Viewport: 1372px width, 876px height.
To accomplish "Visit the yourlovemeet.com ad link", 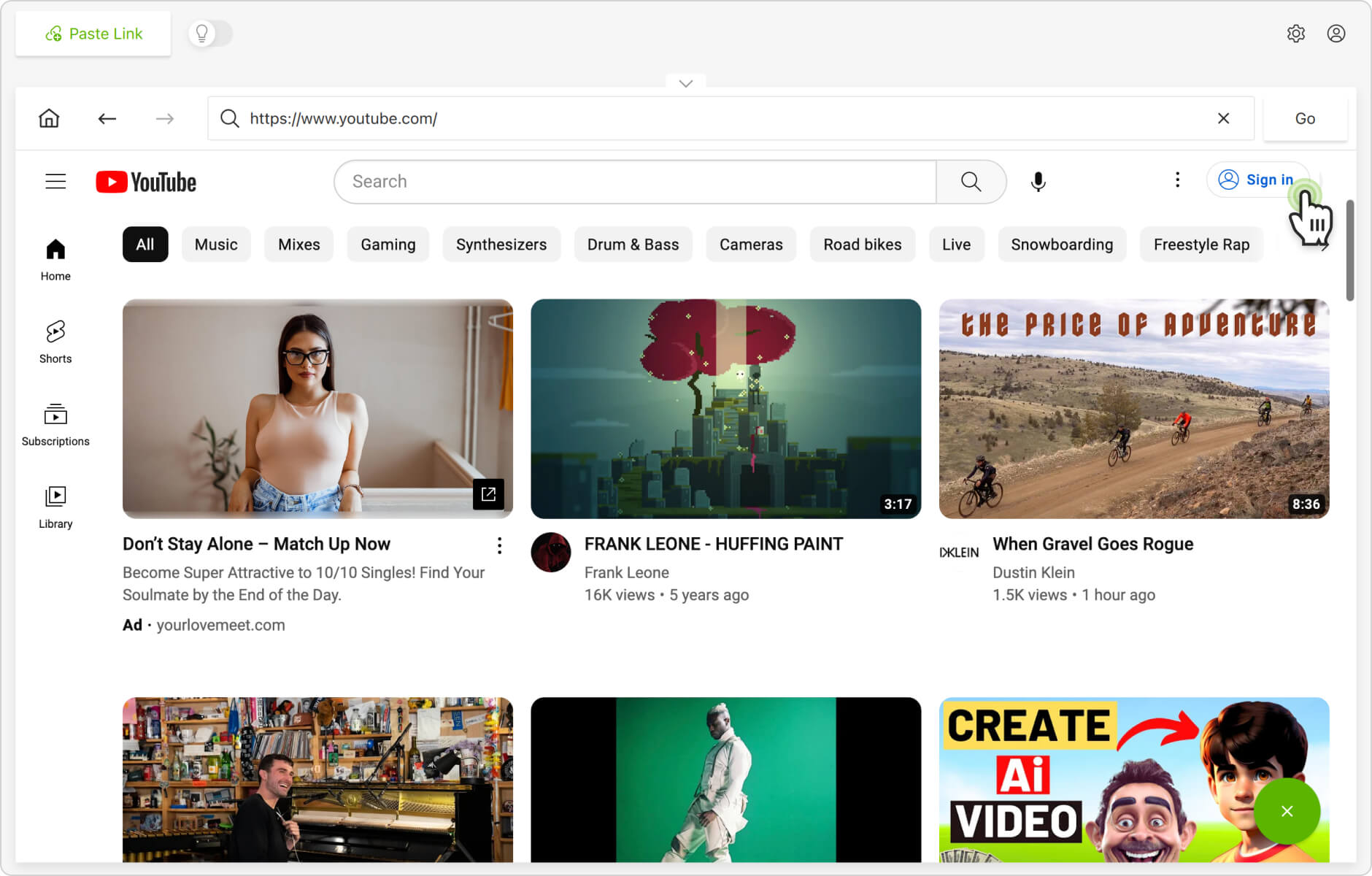I will [x=220, y=625].
